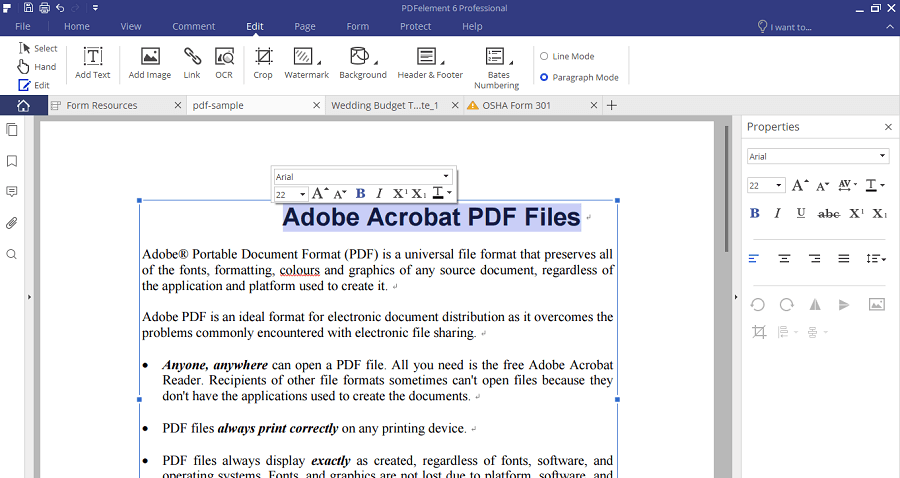The image size is (900, 478).
Task: Open character spacing dropdown in Properties
Action: click(x=847, y=185)
